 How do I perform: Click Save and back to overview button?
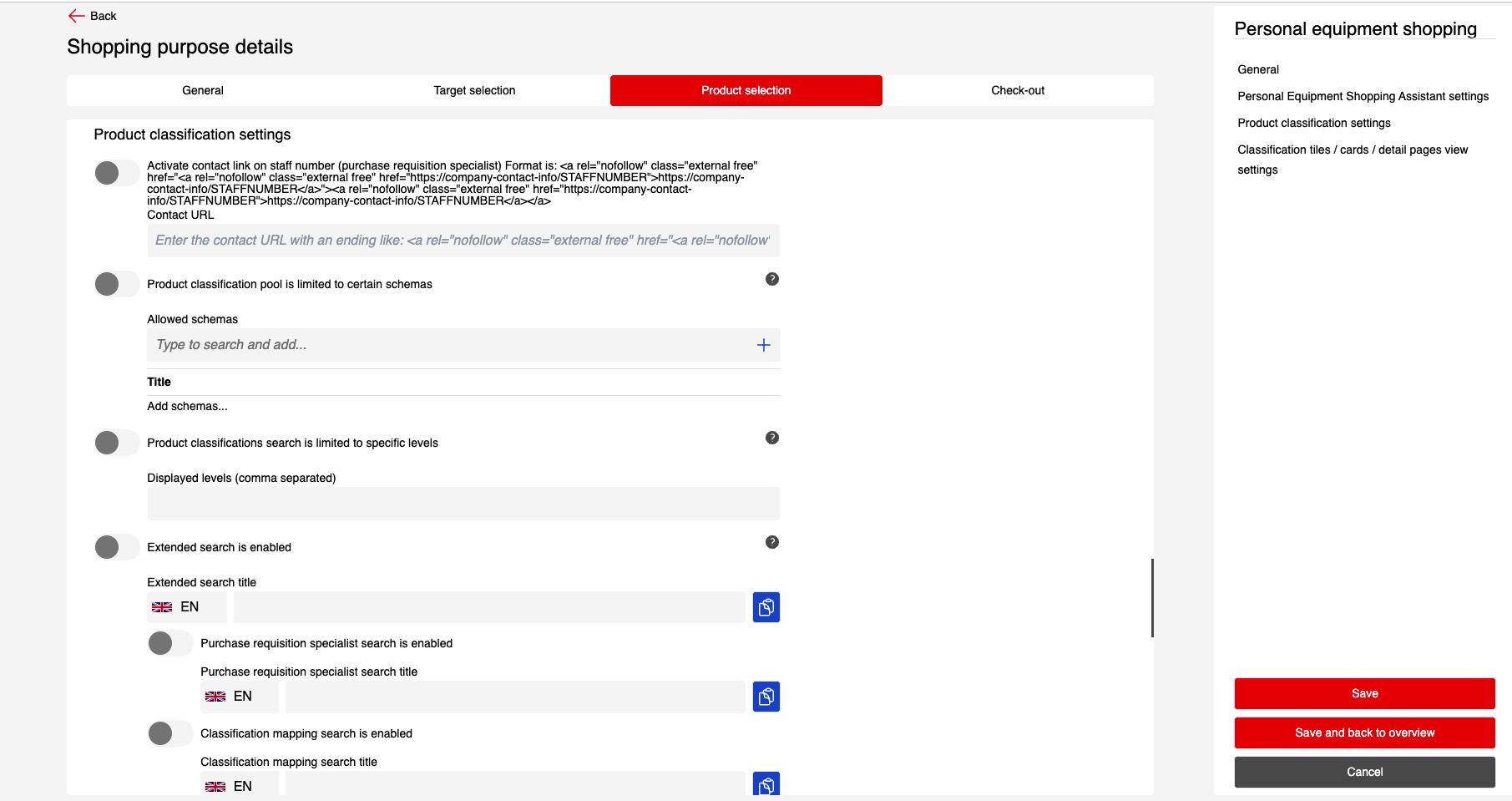coord(1364,733)
